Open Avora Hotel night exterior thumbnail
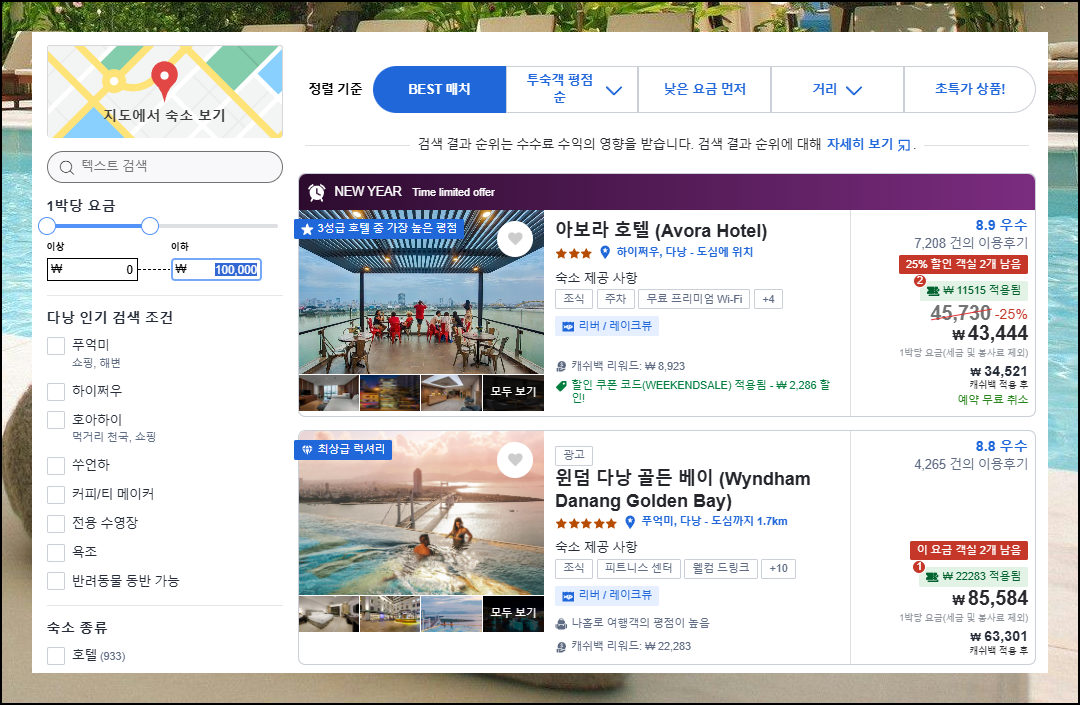 (x=390, y=393)
